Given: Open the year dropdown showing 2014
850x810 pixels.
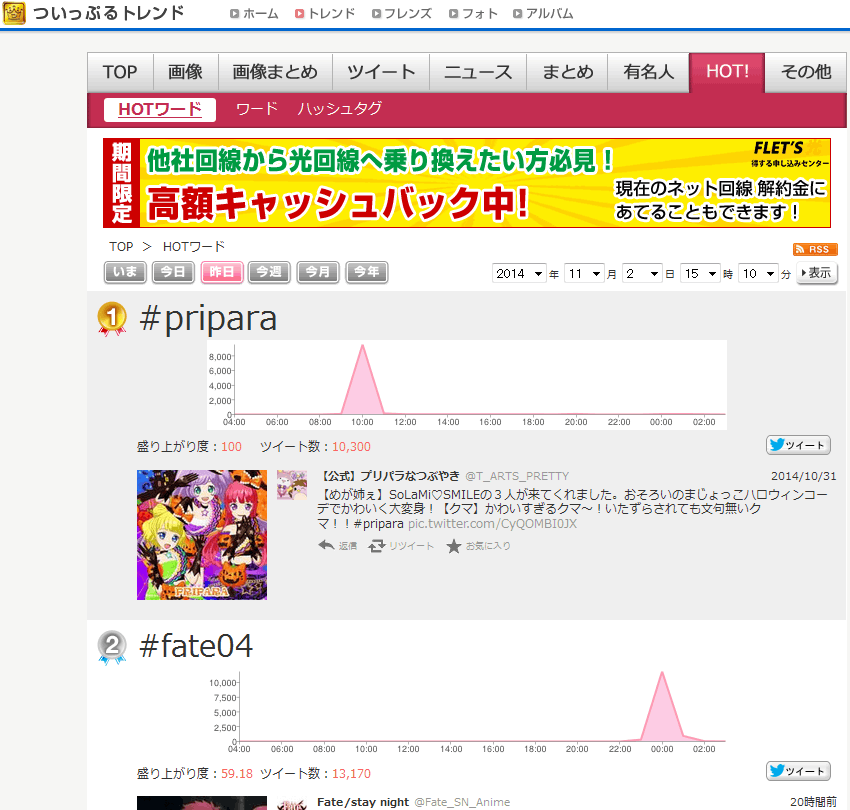Looking at the screenshot, I should click(x=518, y=272).
